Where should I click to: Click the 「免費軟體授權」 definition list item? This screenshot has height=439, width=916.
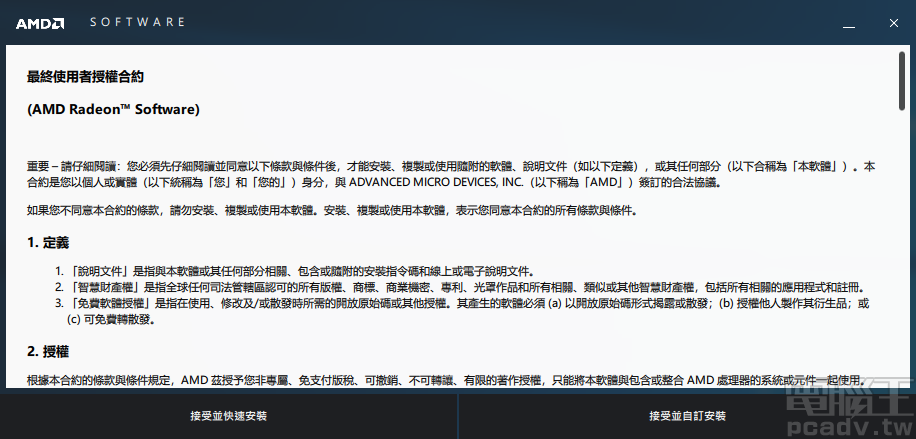coord(450,303)
